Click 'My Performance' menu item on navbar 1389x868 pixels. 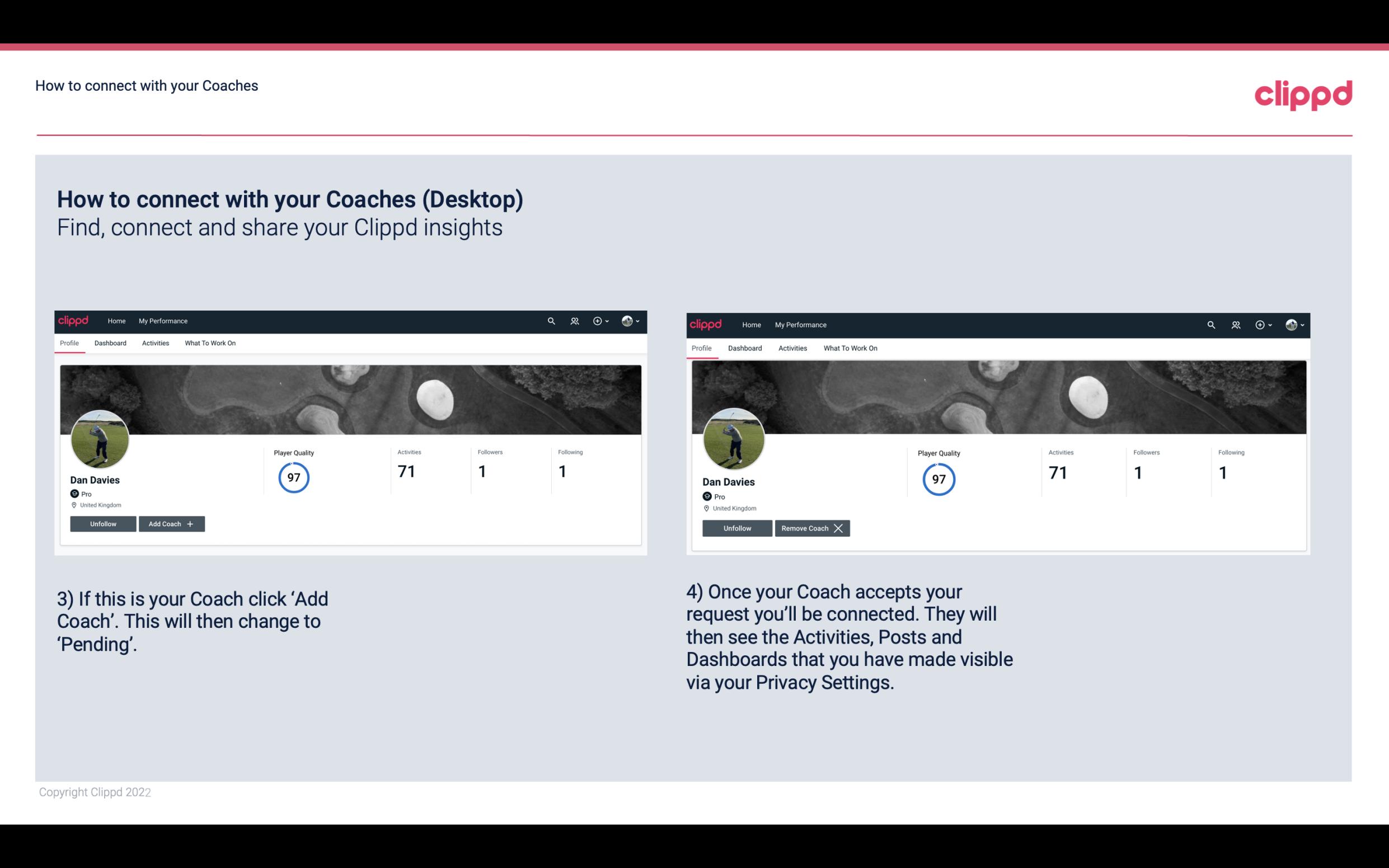(x=163, y=321)
